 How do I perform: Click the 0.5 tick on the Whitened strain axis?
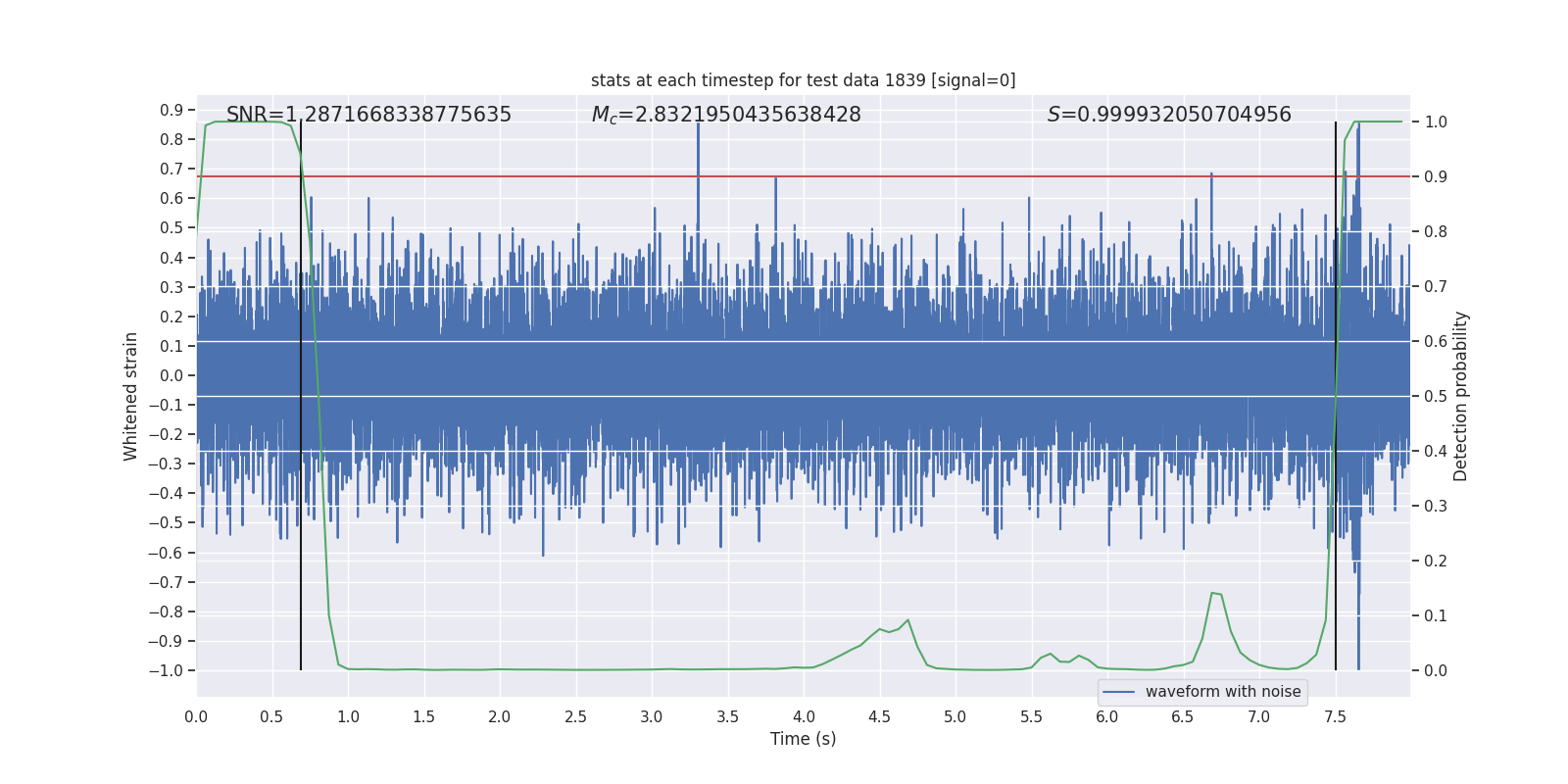(171, 227)
